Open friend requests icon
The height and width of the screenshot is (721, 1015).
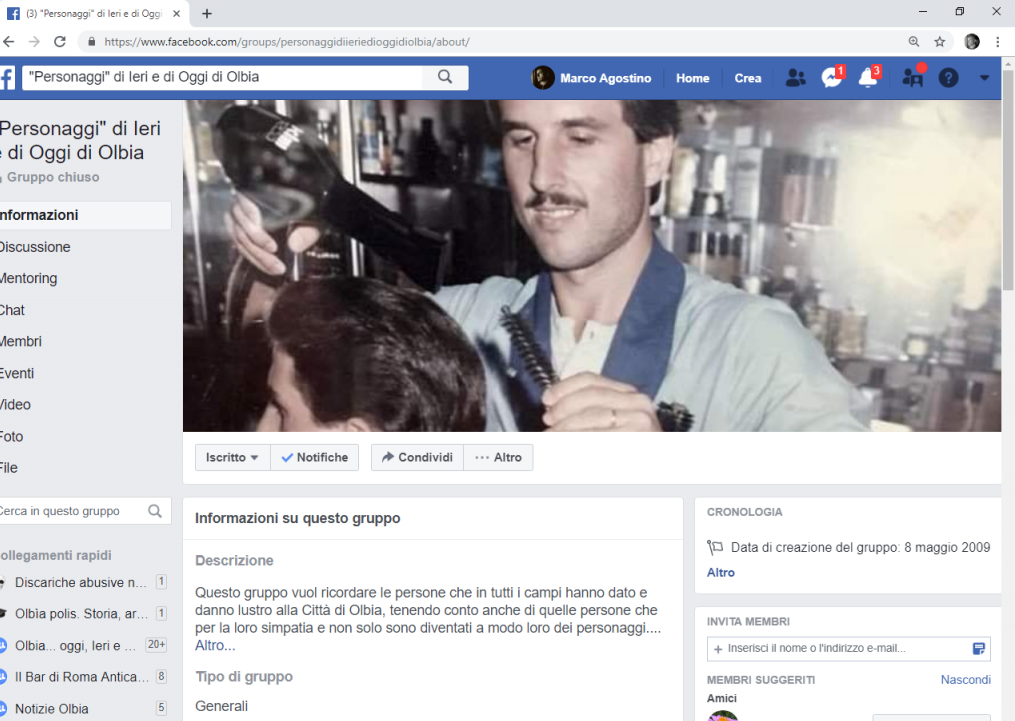tap(795, 78)
